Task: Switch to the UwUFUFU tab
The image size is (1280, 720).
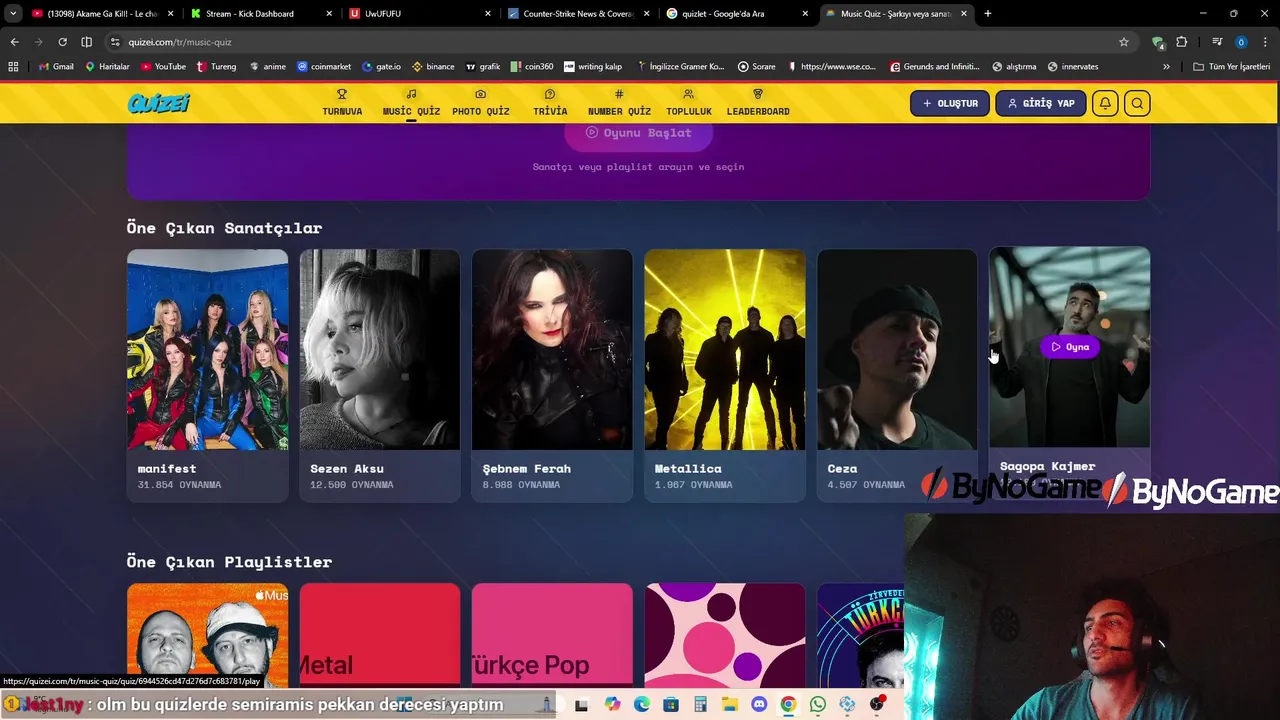Action: click(420, 14)
